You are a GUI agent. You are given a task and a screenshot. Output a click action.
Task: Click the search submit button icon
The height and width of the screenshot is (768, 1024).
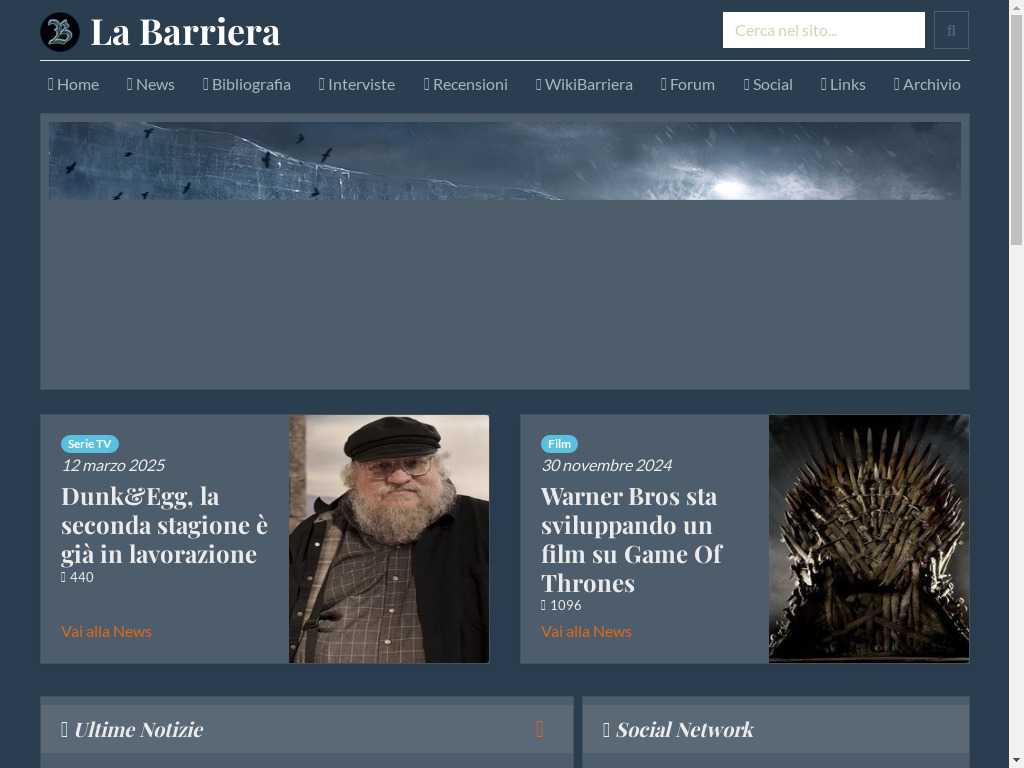(x=951, y=30)
